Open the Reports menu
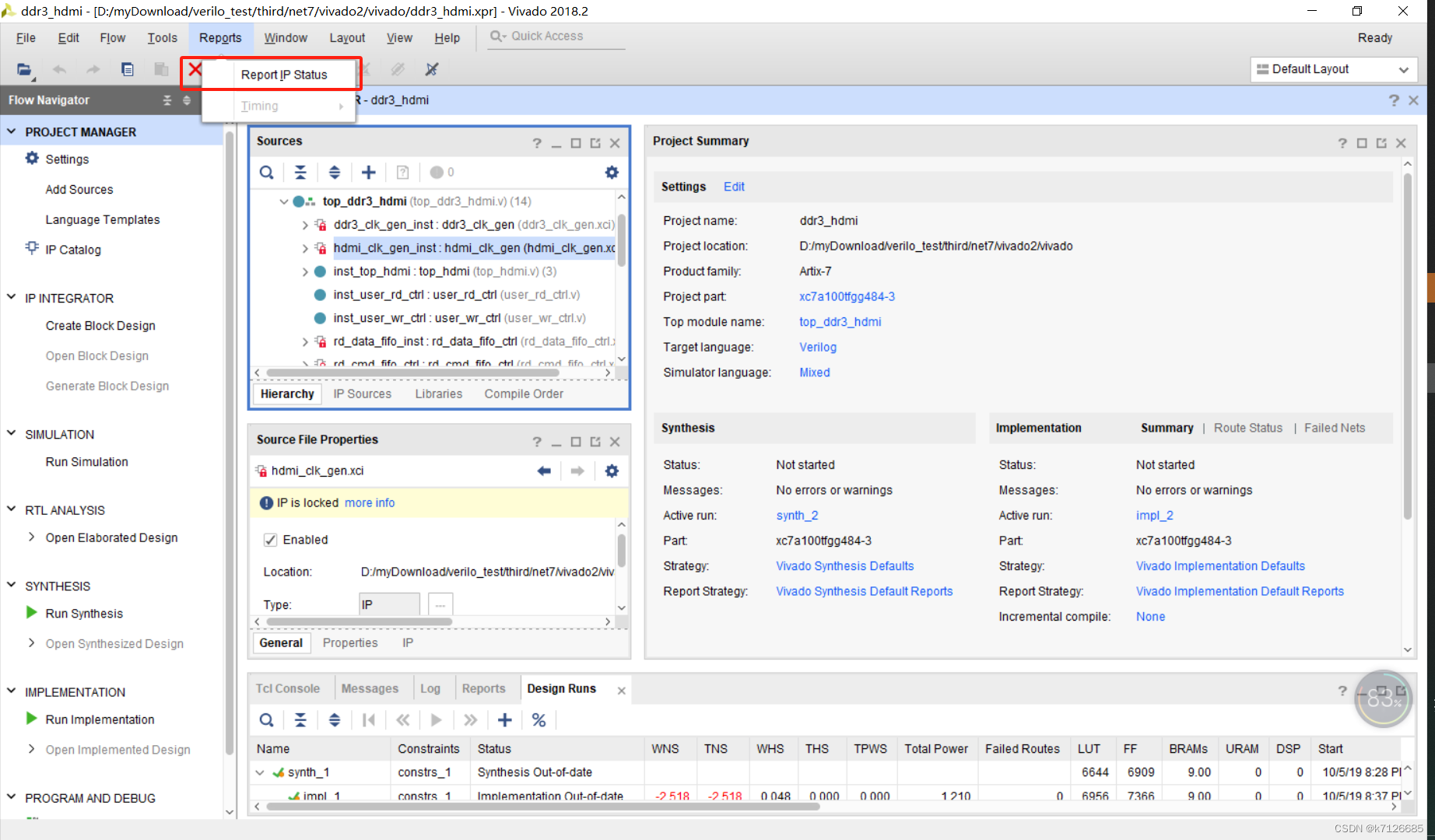 pos(220,37)
